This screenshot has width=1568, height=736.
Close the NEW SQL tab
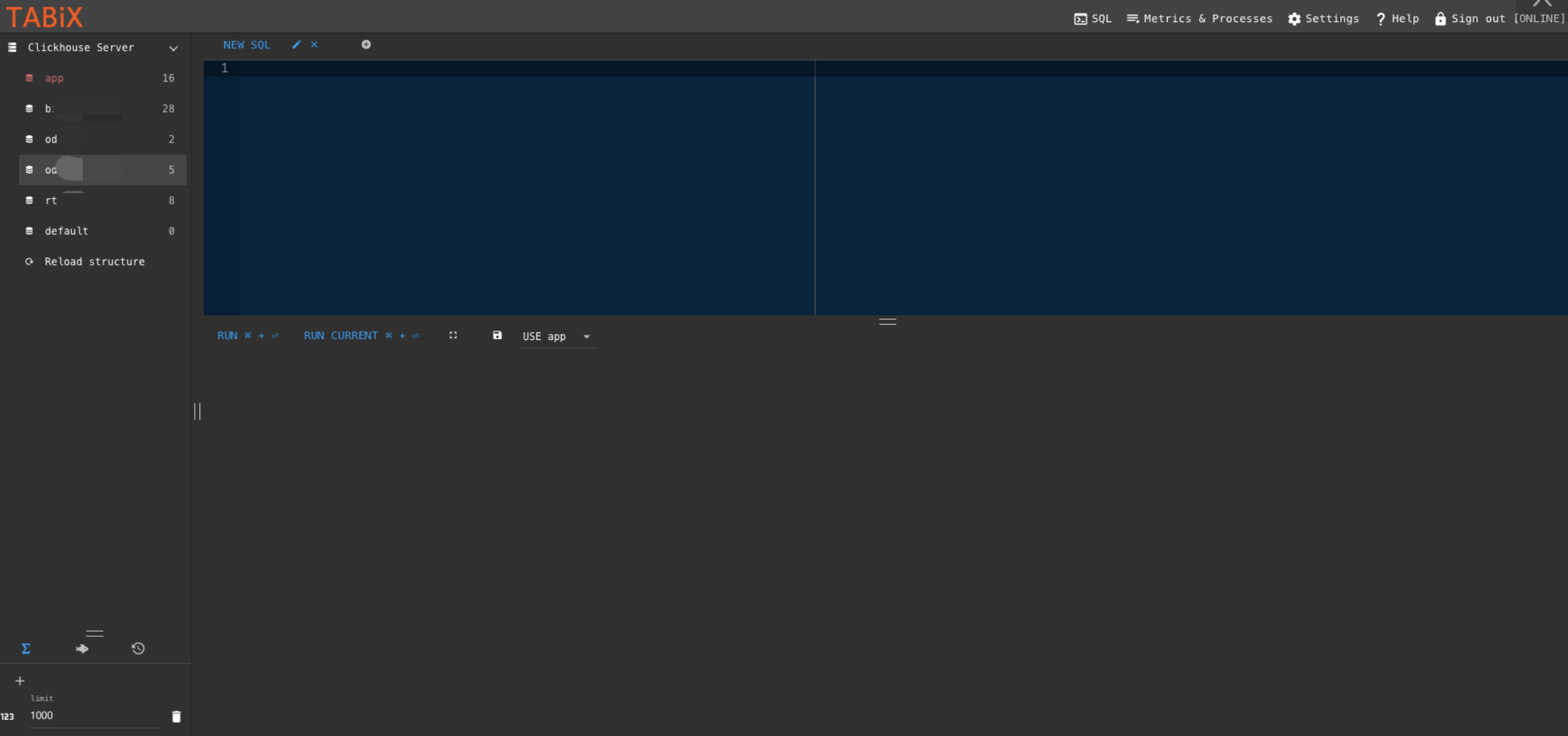[314, 45]
